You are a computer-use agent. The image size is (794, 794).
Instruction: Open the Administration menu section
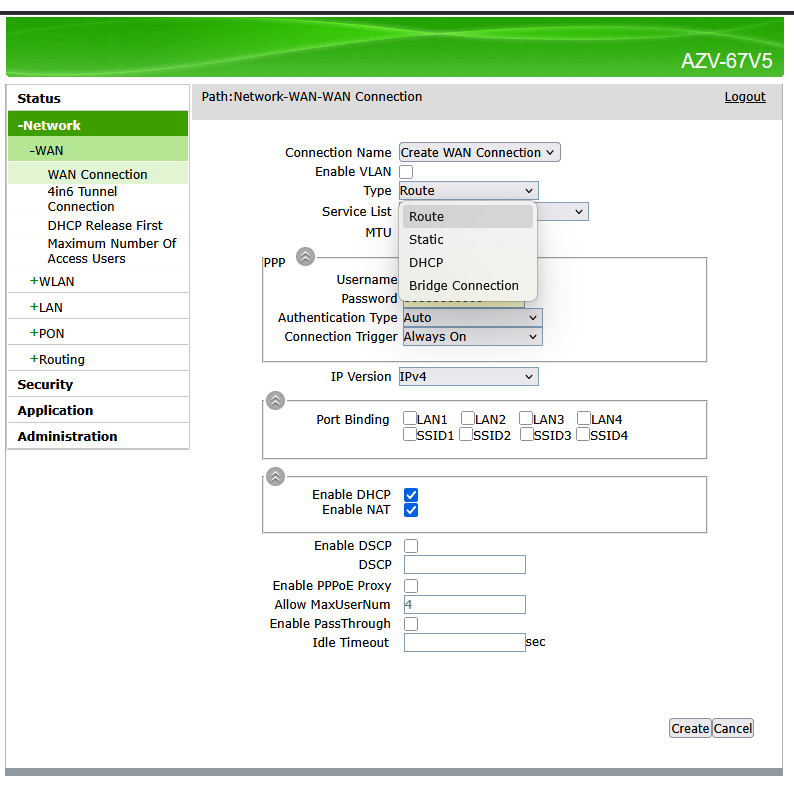(x=67, y=437)
